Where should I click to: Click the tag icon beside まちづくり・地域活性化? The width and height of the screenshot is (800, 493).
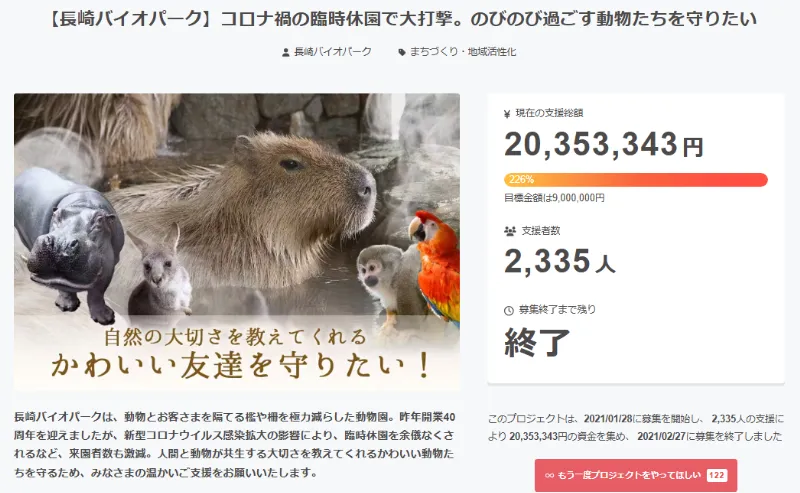point(402,52)
